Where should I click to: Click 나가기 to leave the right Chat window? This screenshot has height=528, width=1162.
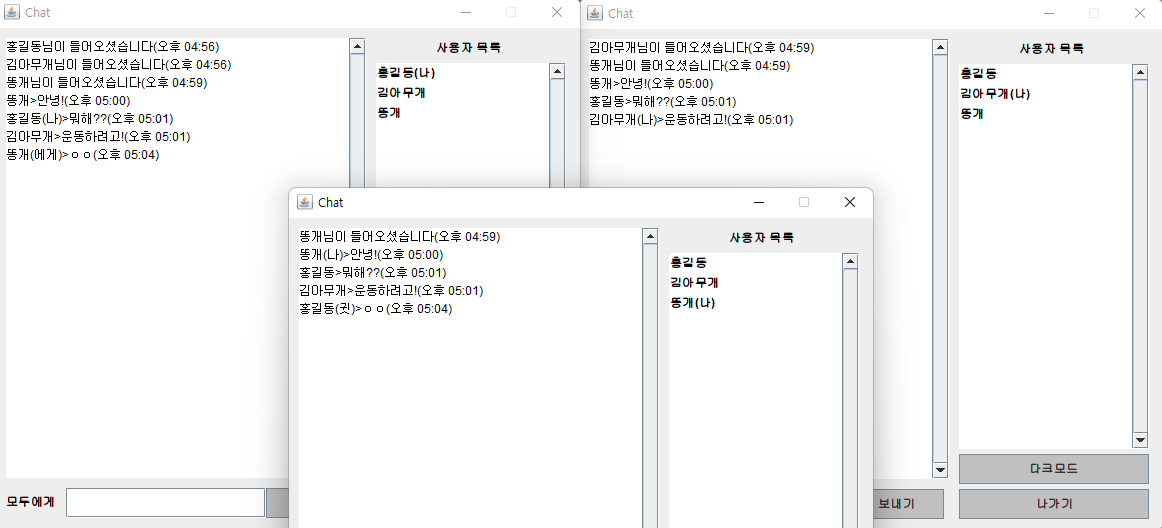tap(1053, 504)
